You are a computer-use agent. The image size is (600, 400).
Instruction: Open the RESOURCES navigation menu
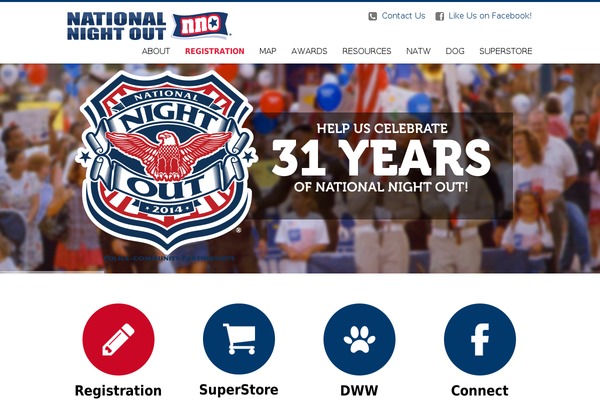click(x=367, y=51)
